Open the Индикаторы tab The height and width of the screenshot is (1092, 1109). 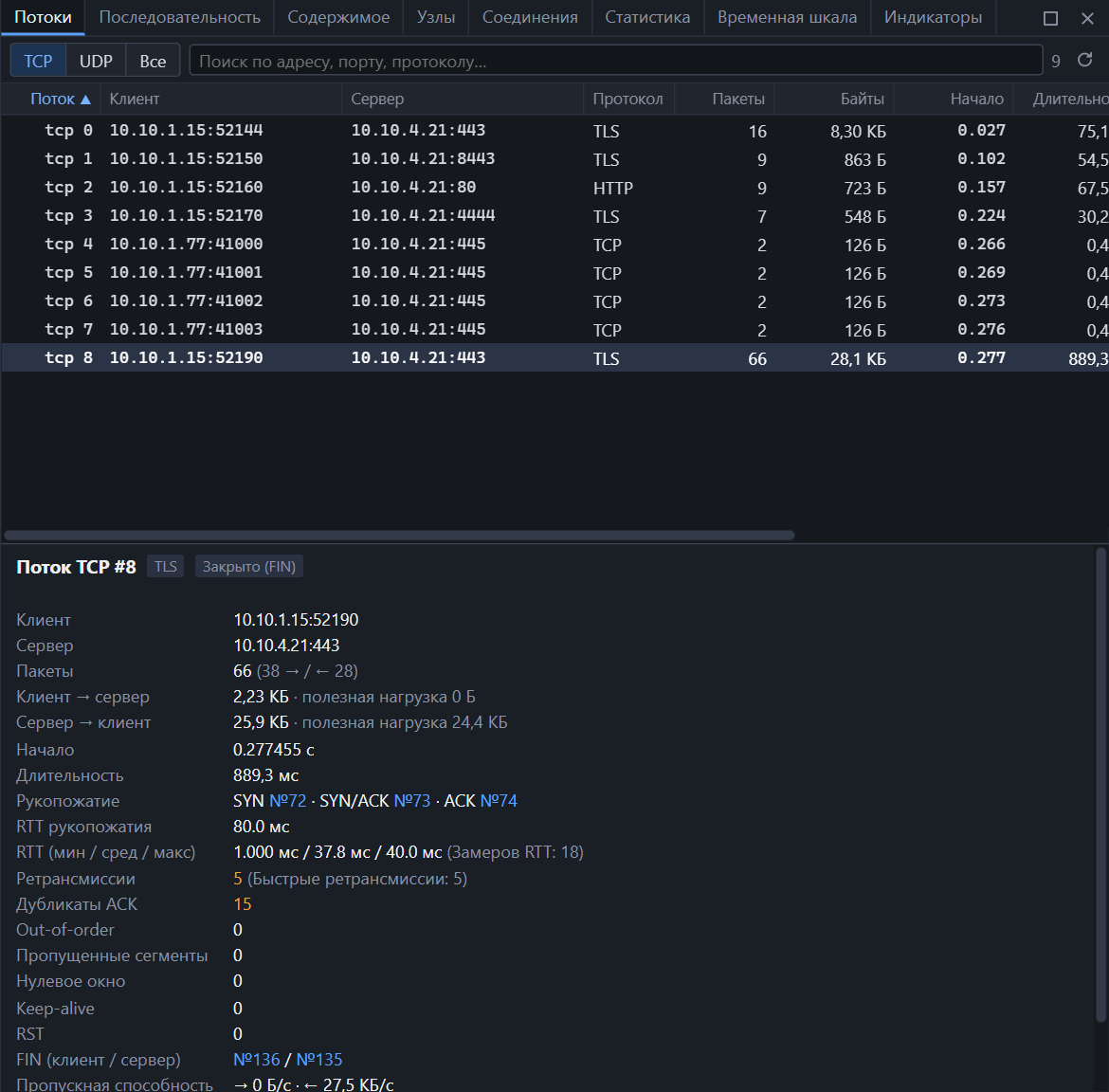click(933, 18)
